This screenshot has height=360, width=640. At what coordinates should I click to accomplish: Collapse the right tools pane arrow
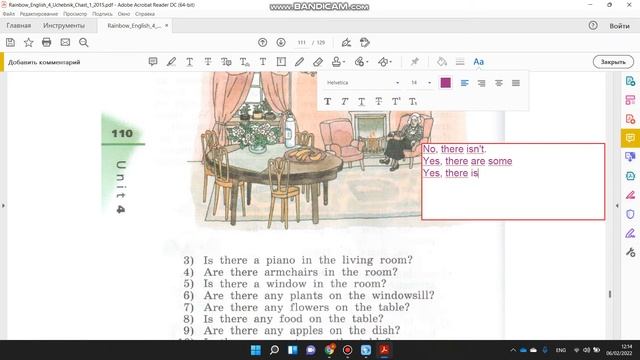617,206
